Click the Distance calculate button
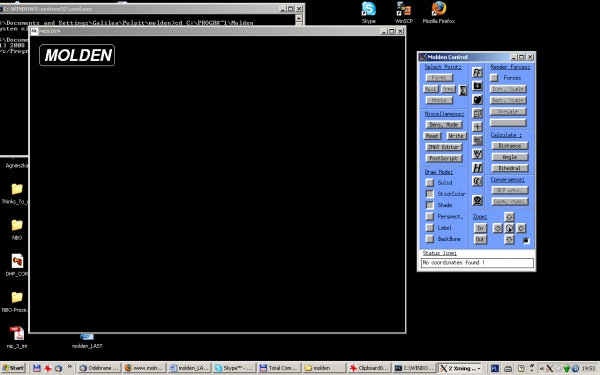This screenshot has width=600, height=375. coord(510,146)
